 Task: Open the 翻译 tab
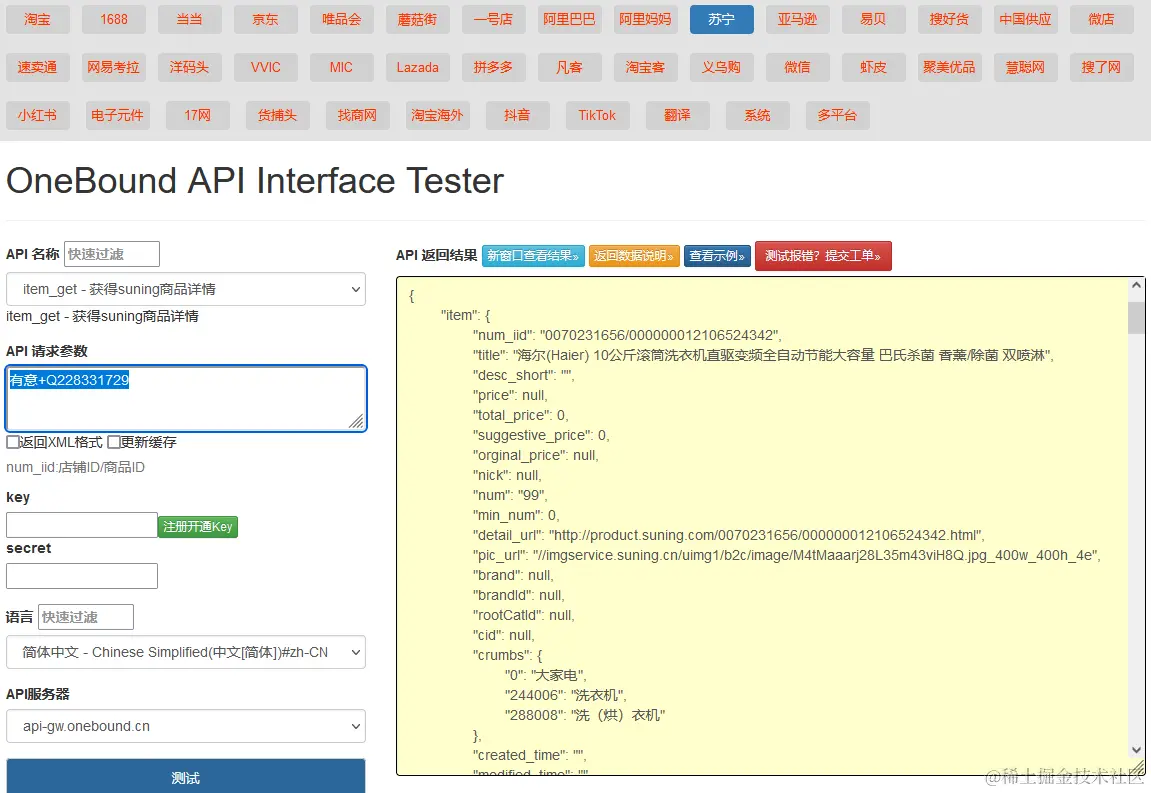pyautogui.click(x=678, y=115)
